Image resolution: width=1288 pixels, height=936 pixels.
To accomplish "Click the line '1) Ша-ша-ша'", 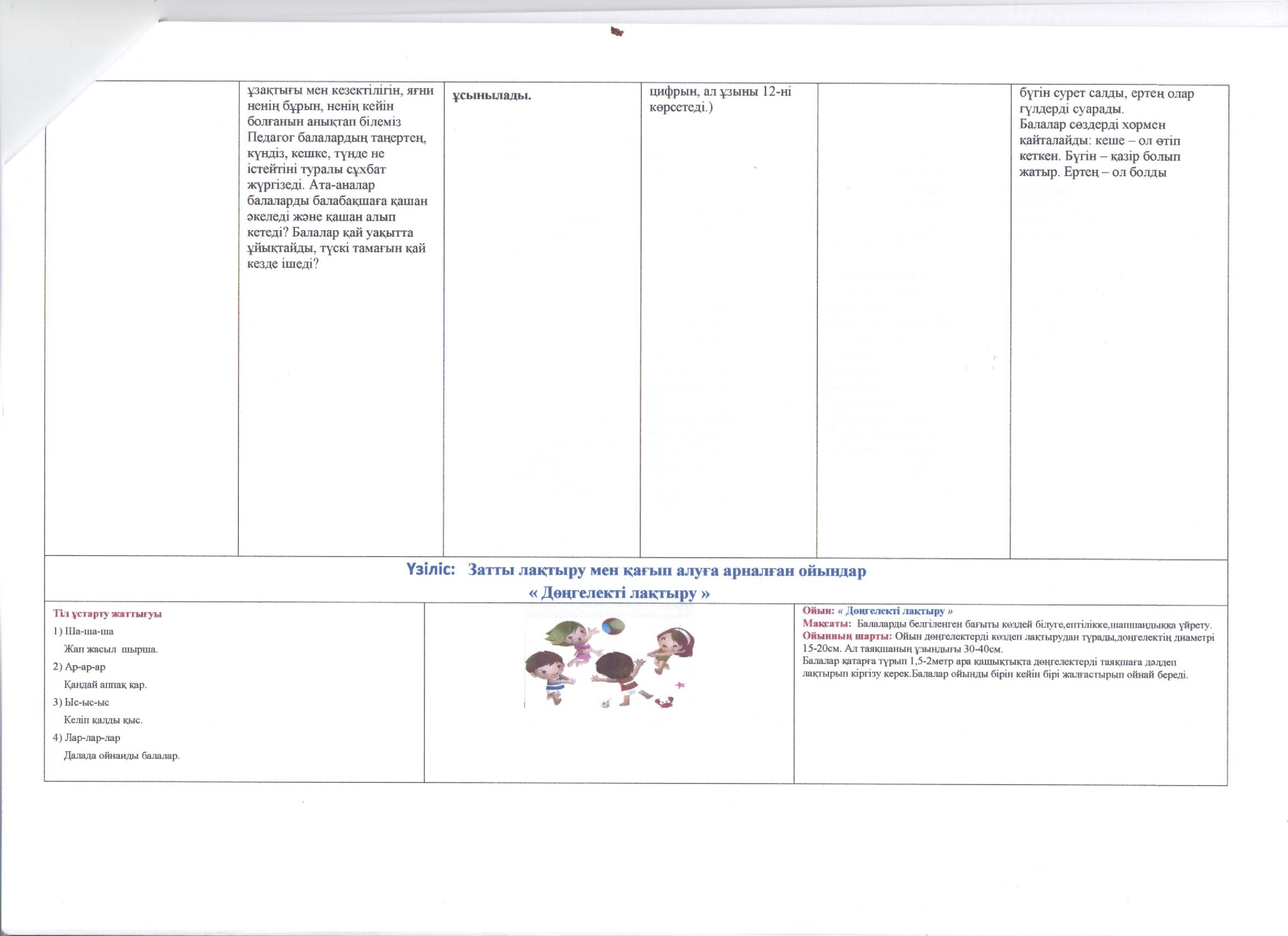I will click(x=84, y=632).
